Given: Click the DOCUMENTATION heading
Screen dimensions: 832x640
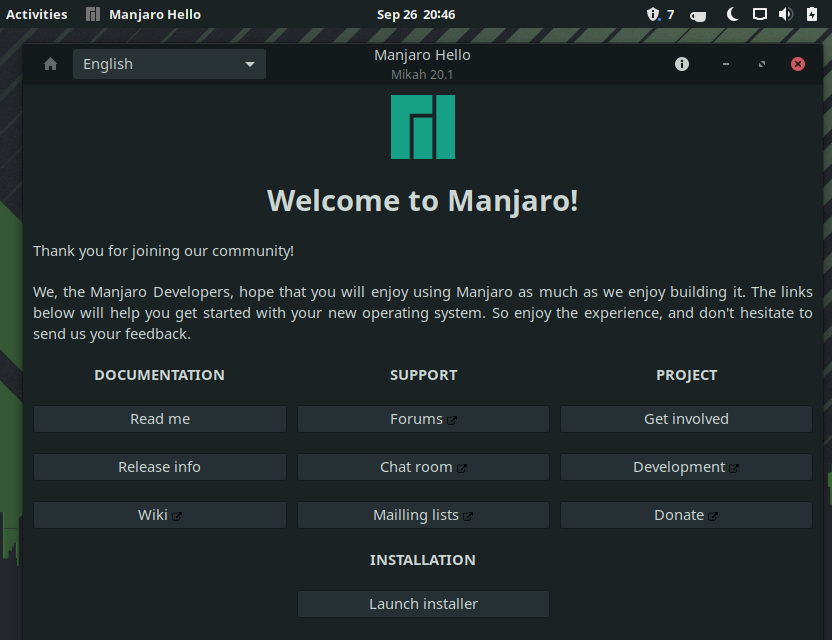Looking at the screenshot, I should (160, 375).
